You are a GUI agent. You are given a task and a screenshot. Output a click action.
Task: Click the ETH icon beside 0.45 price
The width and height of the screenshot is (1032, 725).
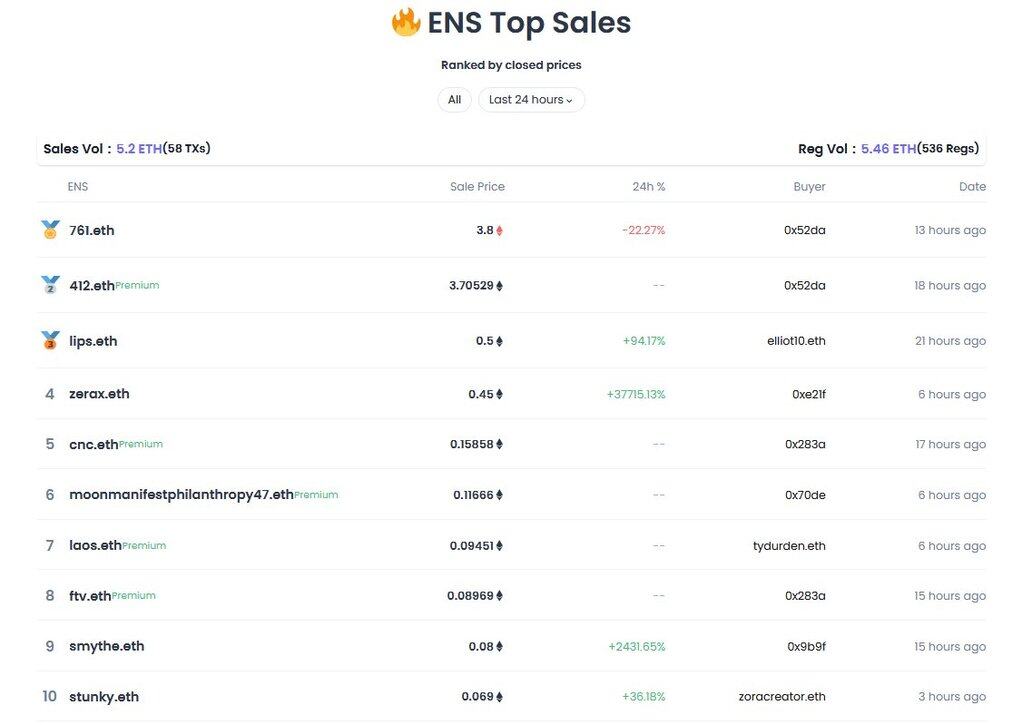(x=500, y=394)
